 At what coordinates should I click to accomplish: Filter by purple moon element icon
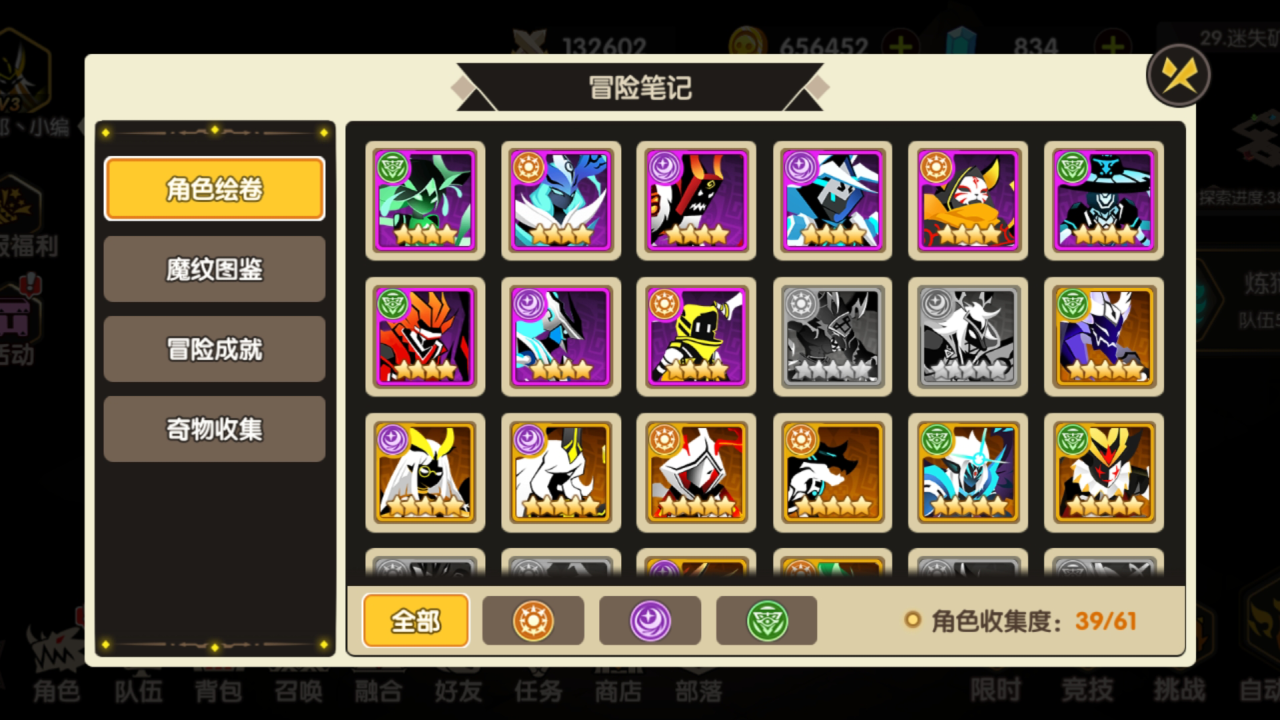point(650,621)
